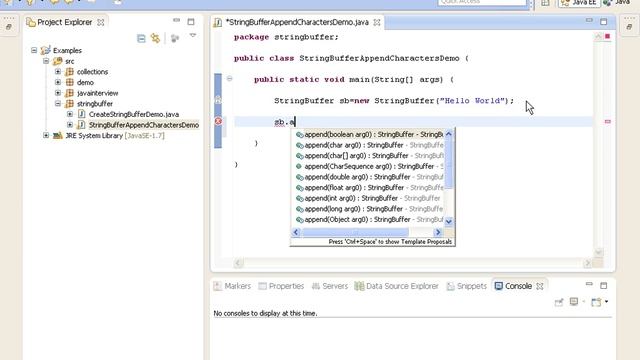Click the src source folder icon

58,61
